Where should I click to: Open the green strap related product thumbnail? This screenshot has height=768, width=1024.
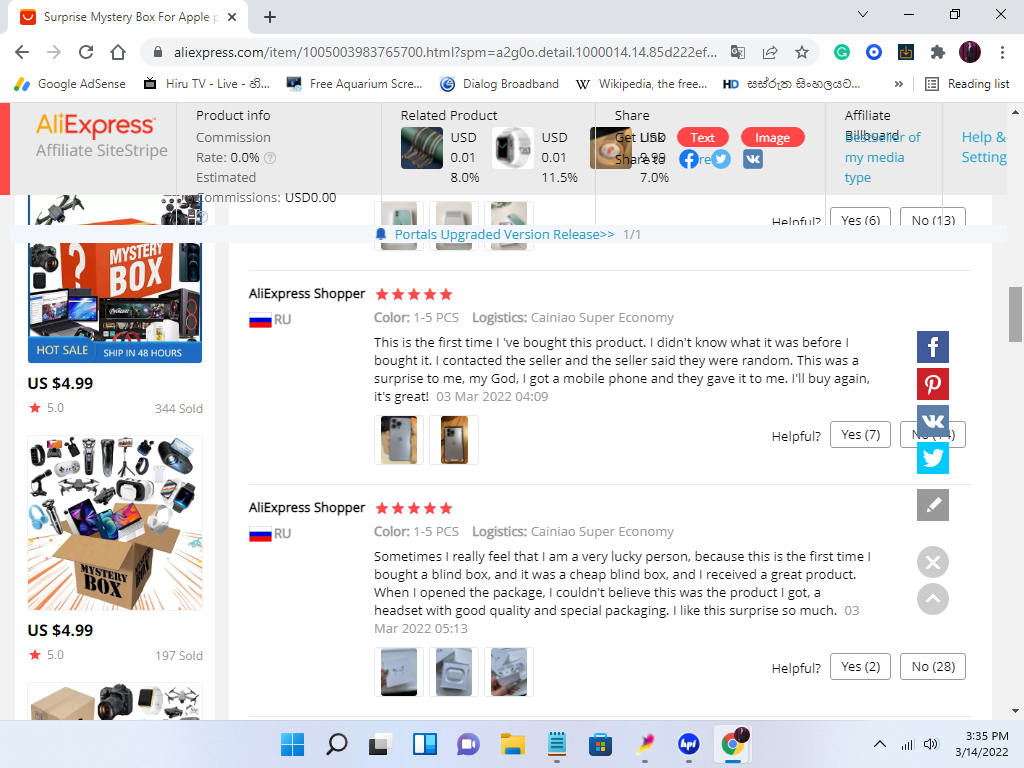pos(422,148)
